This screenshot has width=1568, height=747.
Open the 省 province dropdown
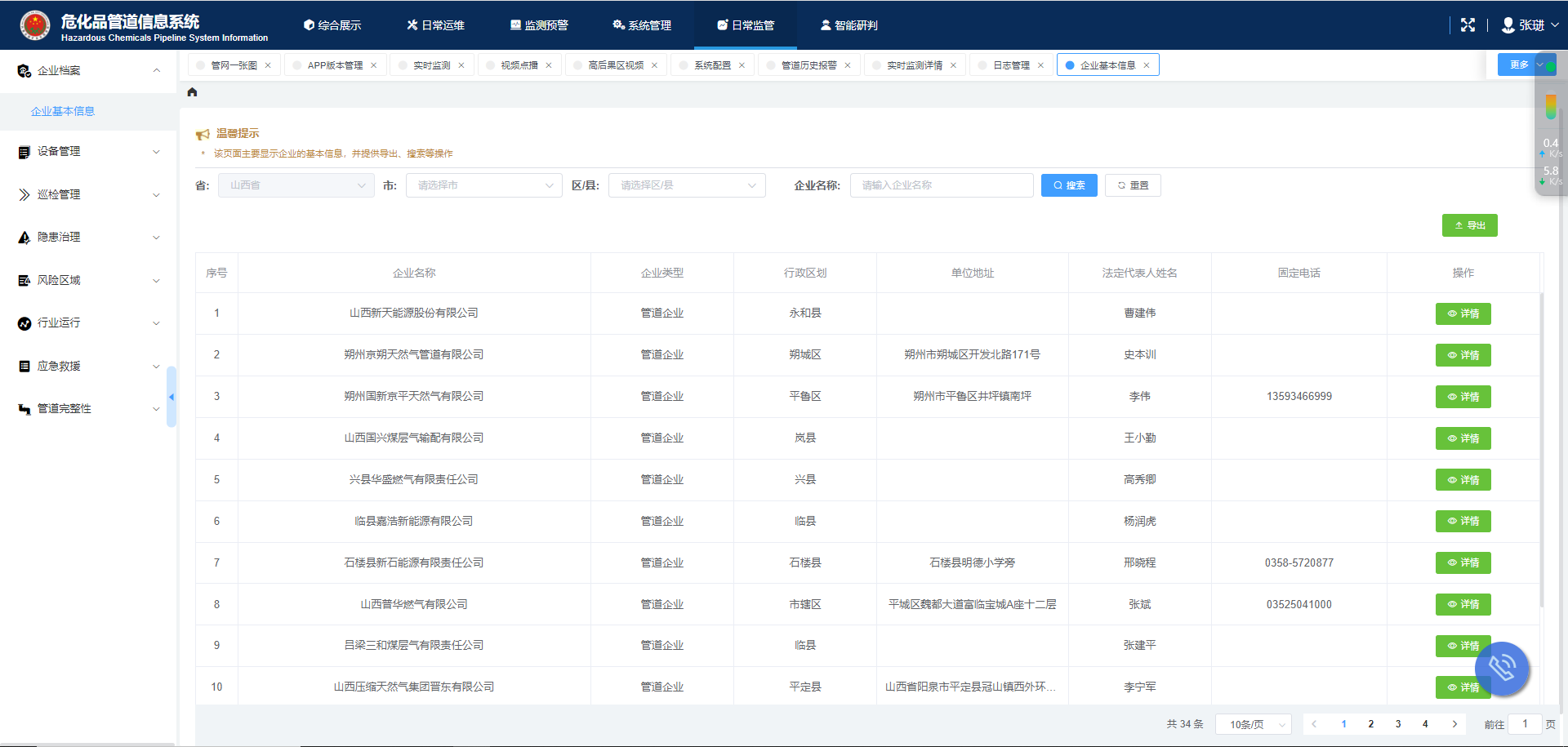pos(296,185)
